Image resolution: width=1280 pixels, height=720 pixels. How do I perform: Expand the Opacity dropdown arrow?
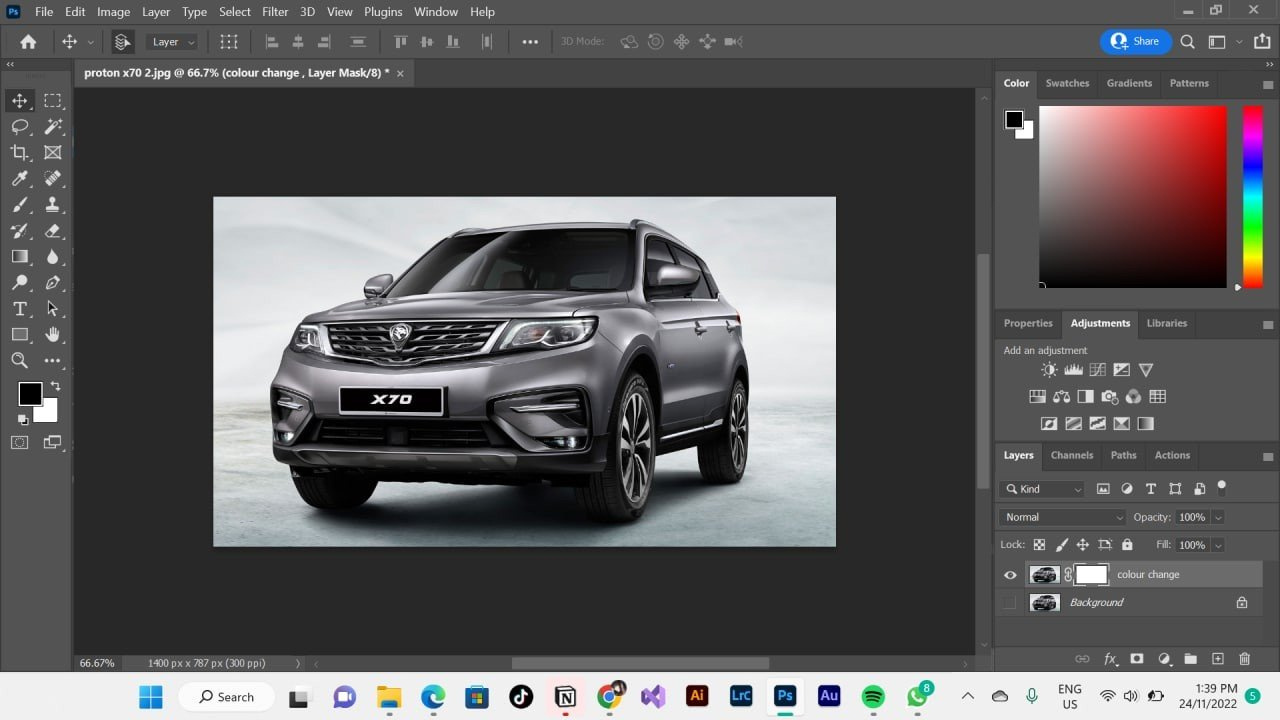(1217, 517)
